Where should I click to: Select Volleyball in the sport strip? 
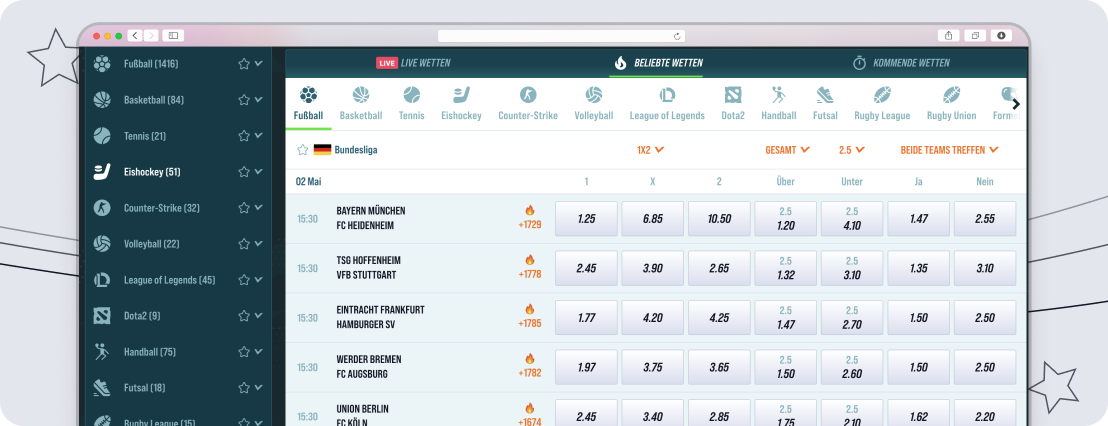594,104
